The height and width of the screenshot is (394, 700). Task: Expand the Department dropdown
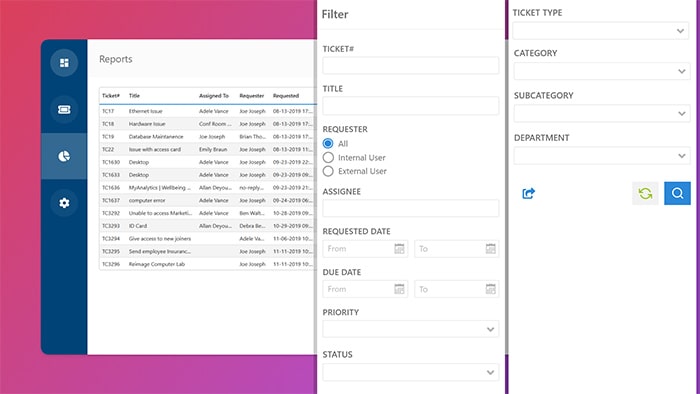(x=602, y=156)
